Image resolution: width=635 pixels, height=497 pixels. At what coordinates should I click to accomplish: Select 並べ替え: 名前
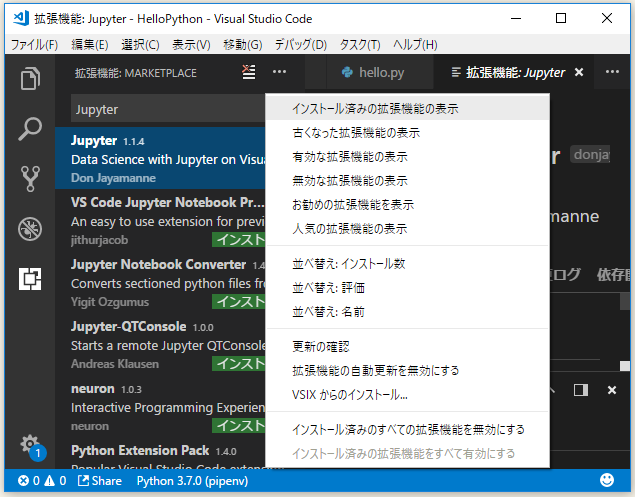[x=407, y=312]
